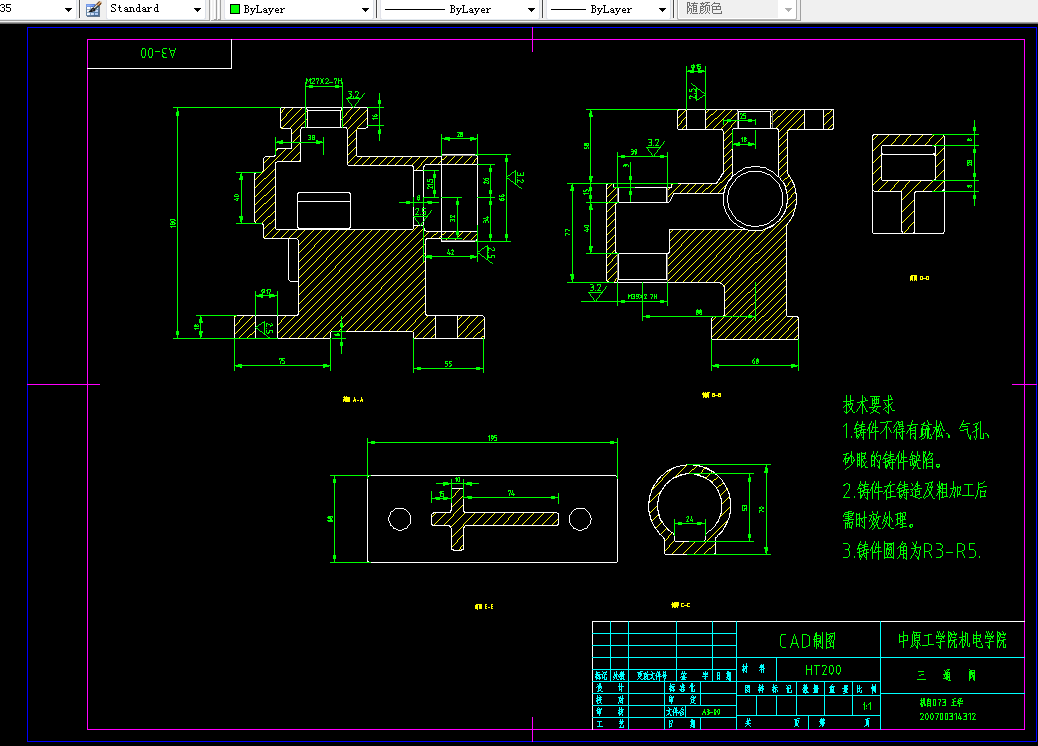This screenshot has height=746, width=1038.
Task: Select the 75 base dimension text
Action: pyautogui.click(x=282, y=361)
